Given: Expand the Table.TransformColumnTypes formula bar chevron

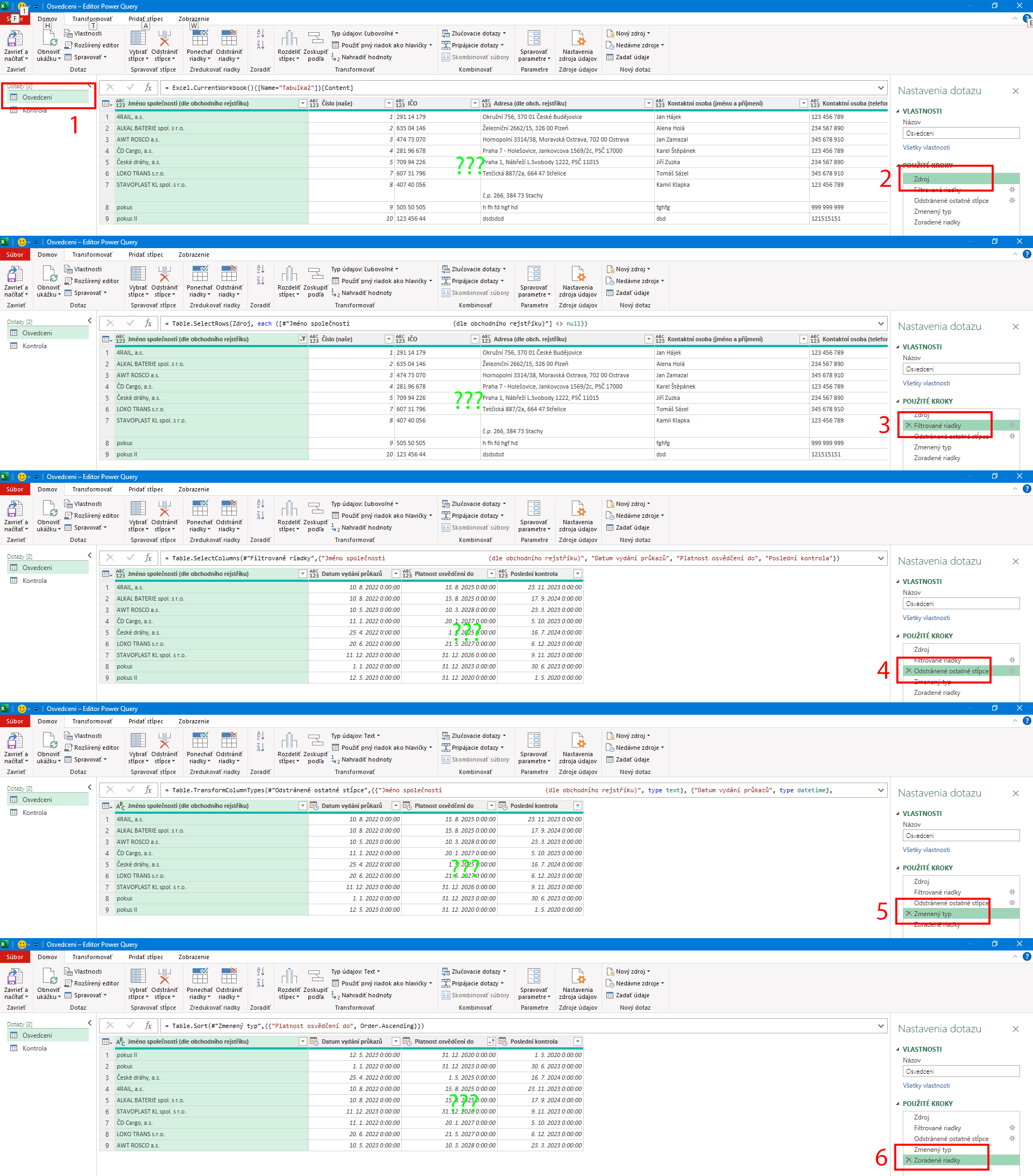Looking at the screenshot, I should coord(881,790).
